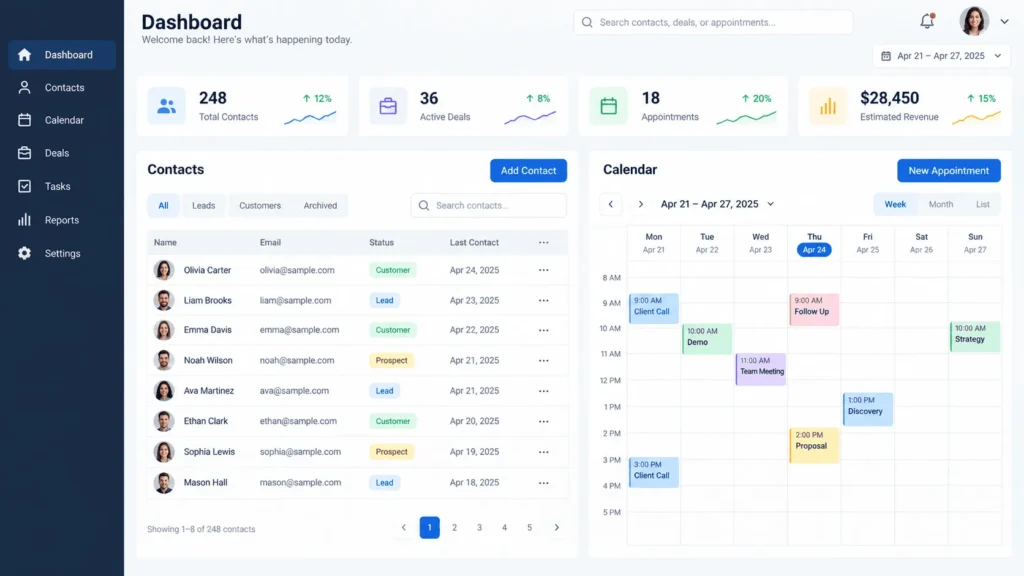Screen dimensions: 1024x576
Task: Click the Appointments calendar icon card
Action: (x=609, y=106)
